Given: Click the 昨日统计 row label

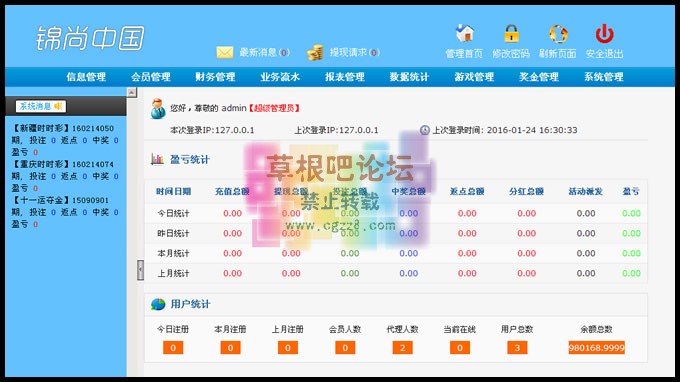Looking at the screenshot, I should point(173,233).
